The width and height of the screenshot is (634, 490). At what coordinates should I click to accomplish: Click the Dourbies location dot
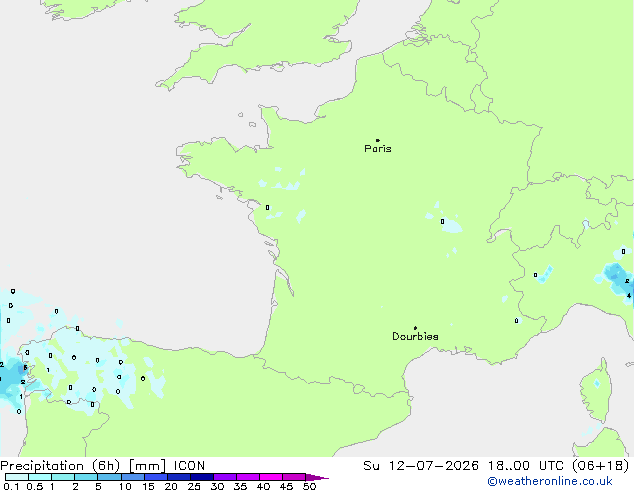415,328
